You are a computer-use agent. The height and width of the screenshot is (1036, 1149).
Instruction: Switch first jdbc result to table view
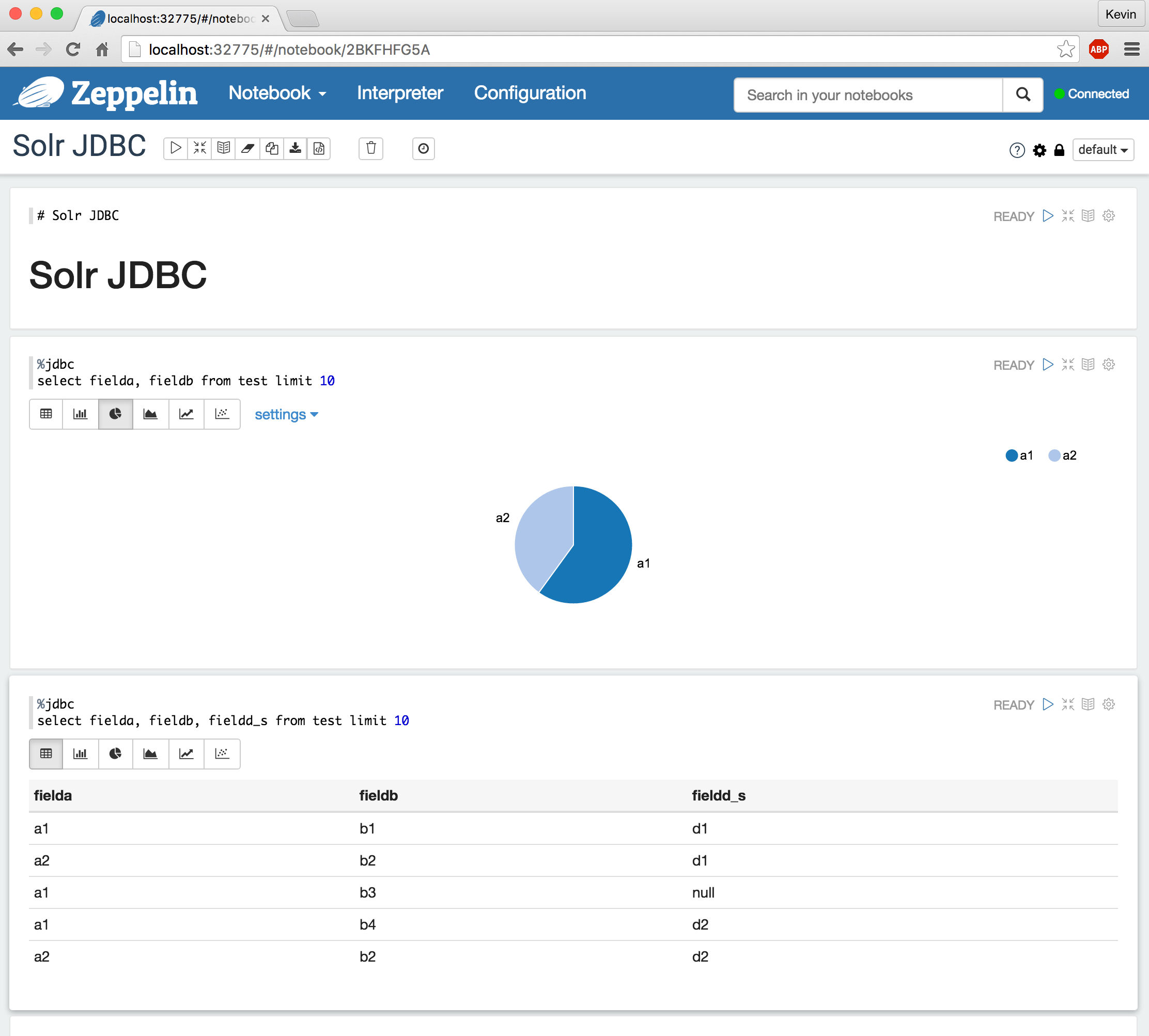(x=46, y=414)
